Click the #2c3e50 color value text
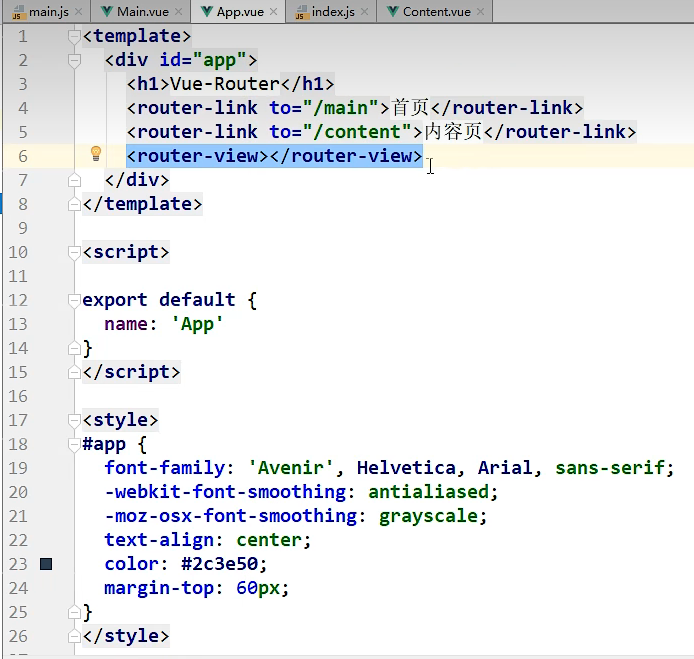The height and width of the screenshot is (659, 694). (x=220, y=564)
